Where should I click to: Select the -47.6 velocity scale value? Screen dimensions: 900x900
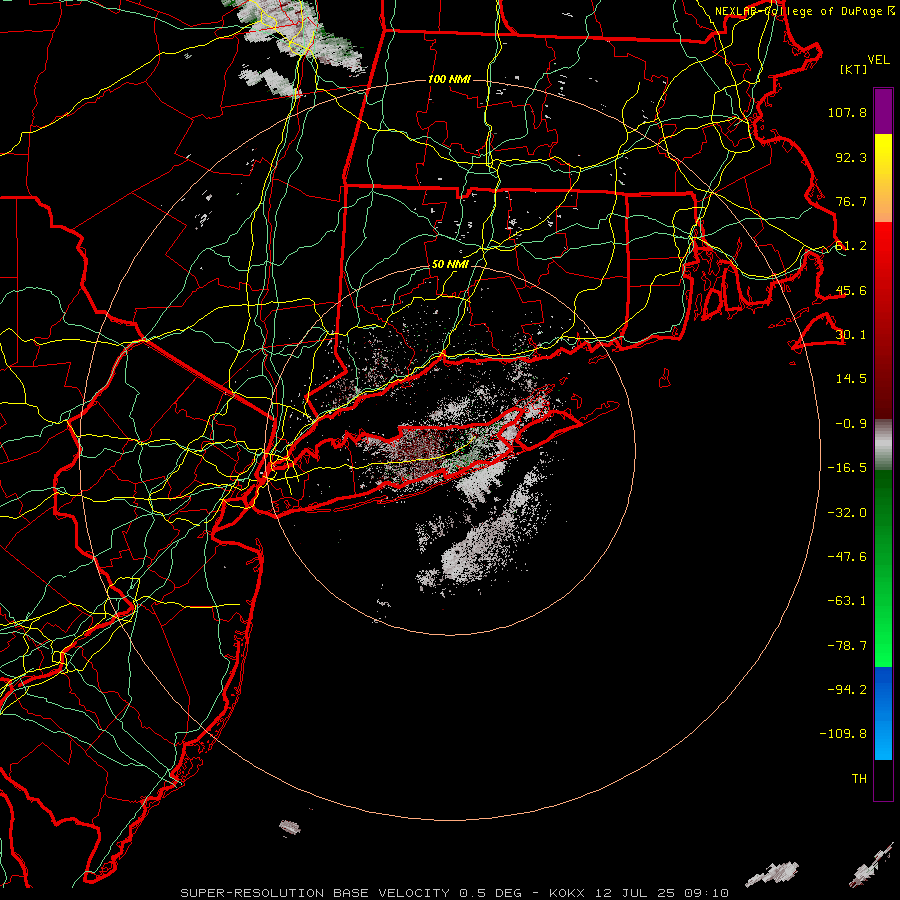pyautogui.click(x=847, y=557)
